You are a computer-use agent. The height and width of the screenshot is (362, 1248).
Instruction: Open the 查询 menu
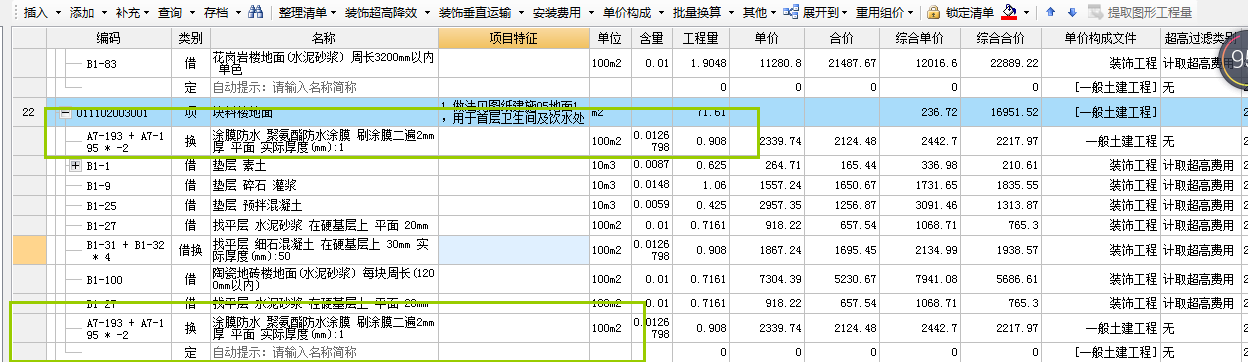click(x=176, y=12)
